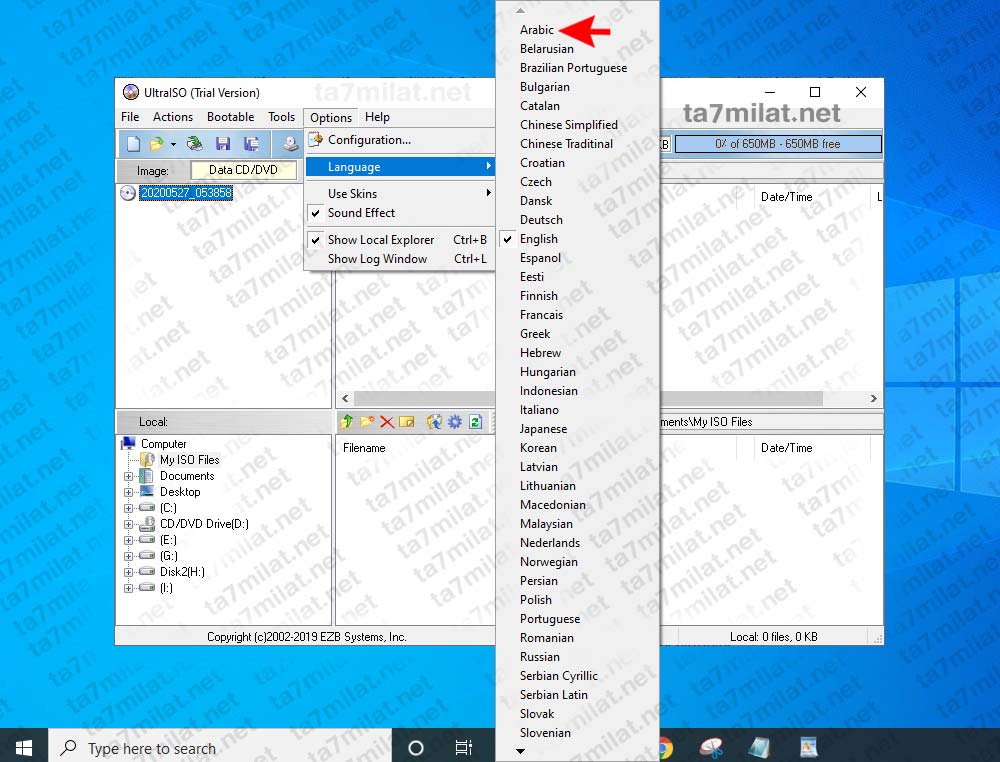Click the horizontal scrollbar left arrow
Viewport: 1000px width, 762px height.
345,399
